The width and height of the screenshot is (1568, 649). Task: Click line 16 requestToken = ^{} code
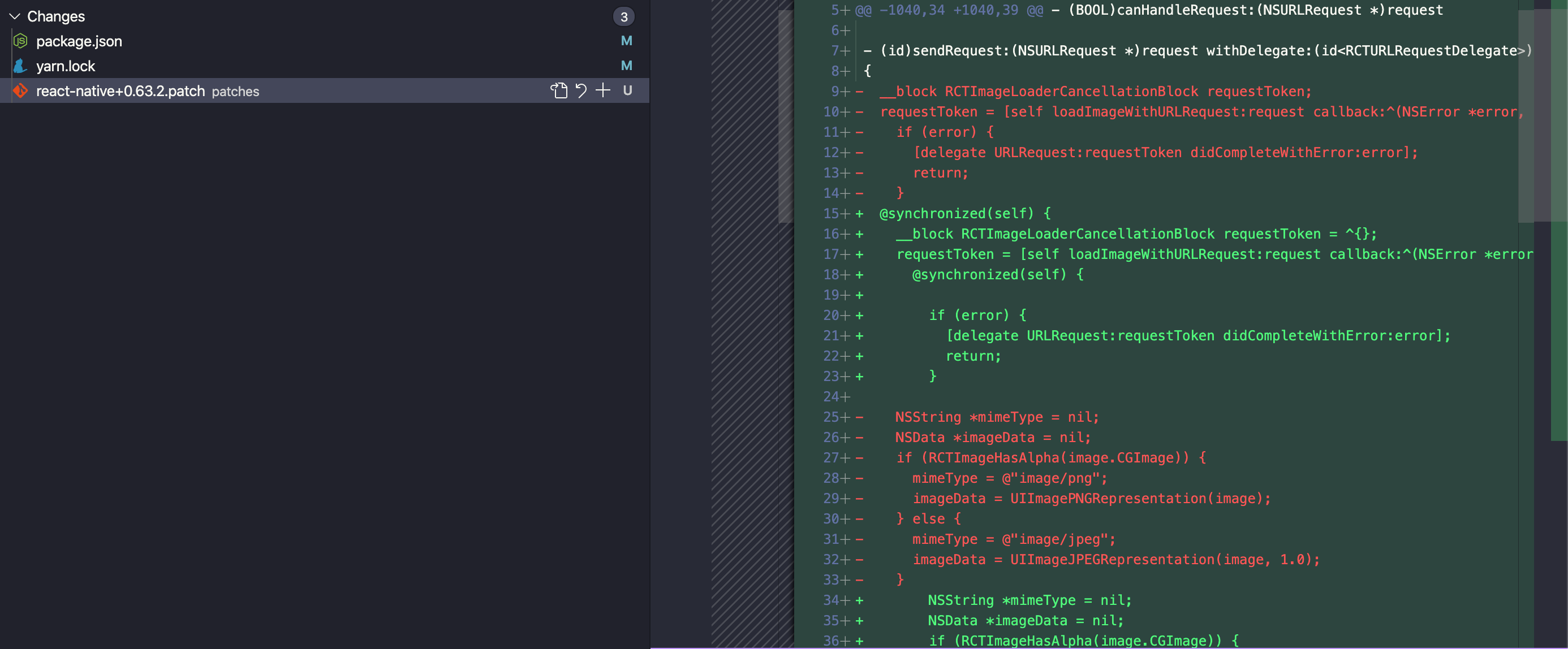pos(1136,233)
